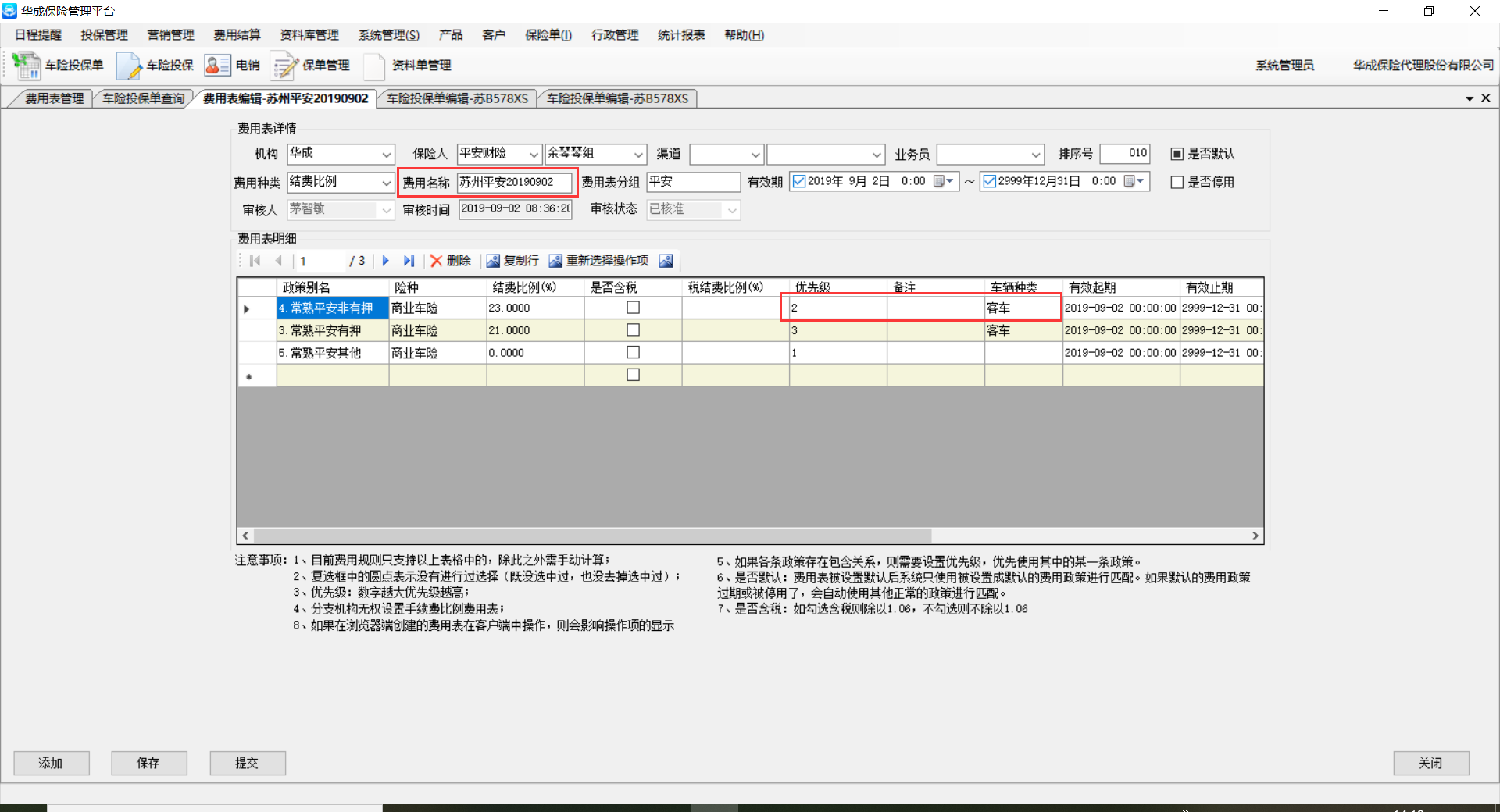This screenshot has height=812, width=1500.
Task: Open the 系统管理(S) menu
Action: 389,35
